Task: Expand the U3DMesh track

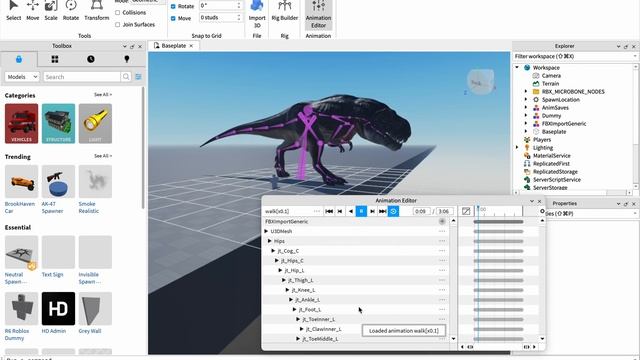Action: coord(267,231)
